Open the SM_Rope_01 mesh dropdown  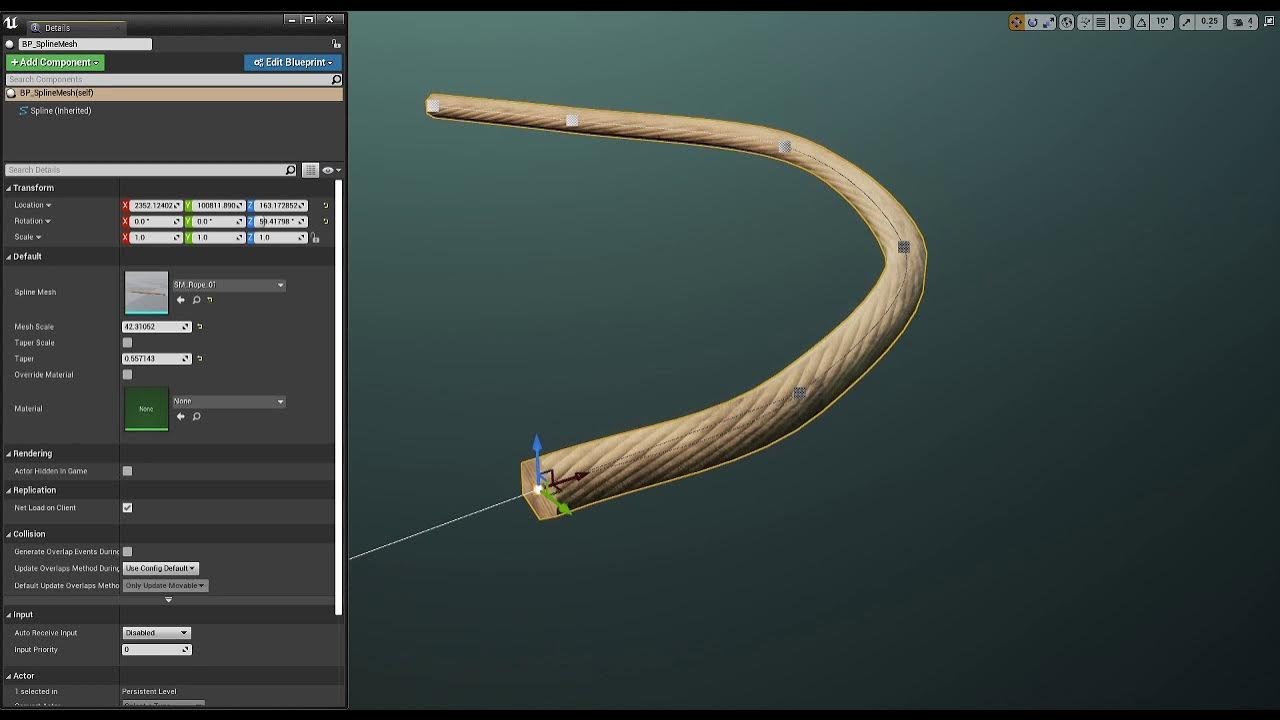(x=229, y=285)
